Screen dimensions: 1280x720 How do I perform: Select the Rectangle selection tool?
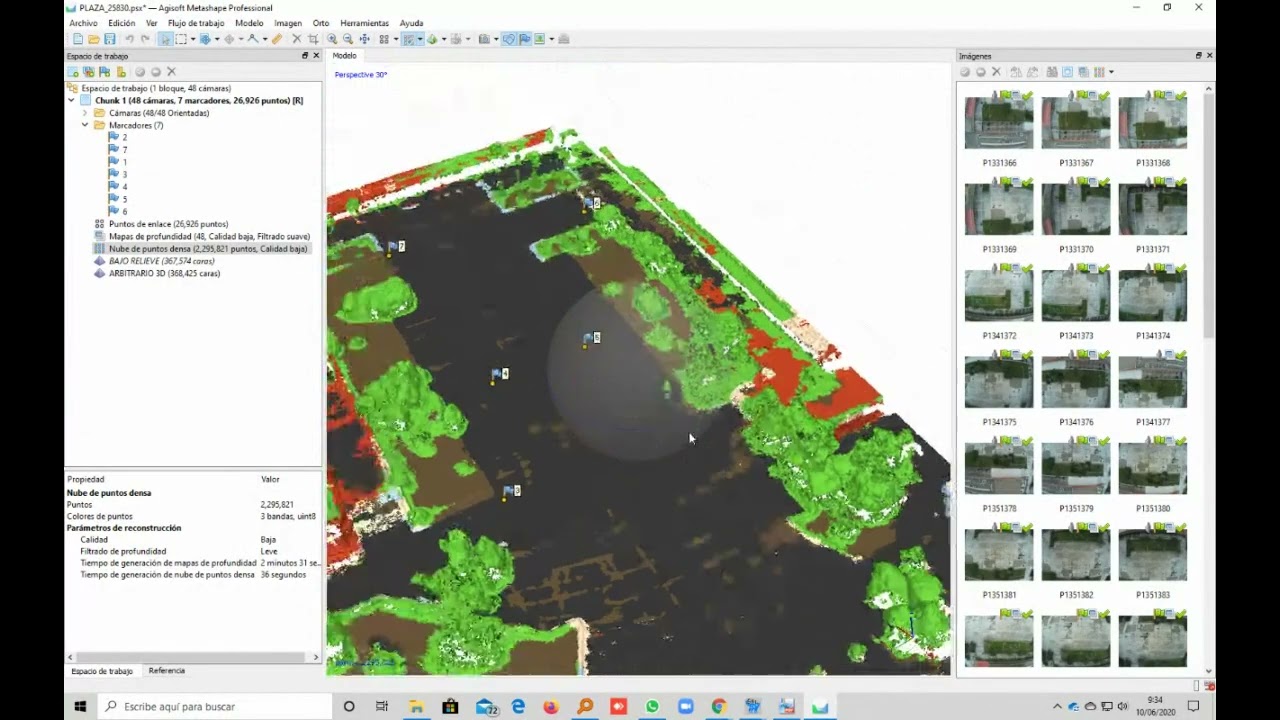coord(181,39)
